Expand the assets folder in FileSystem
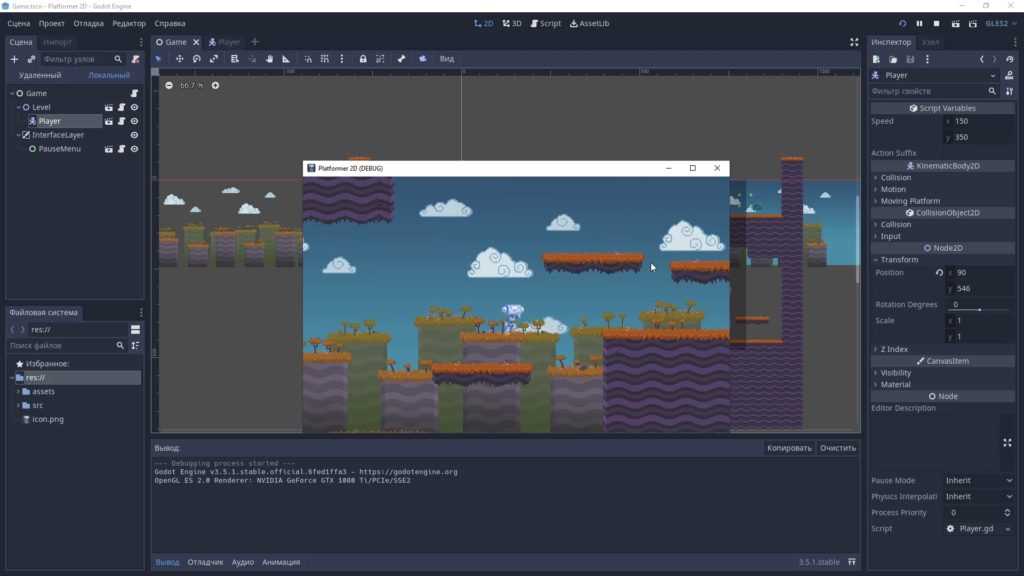 click(18, 392)
